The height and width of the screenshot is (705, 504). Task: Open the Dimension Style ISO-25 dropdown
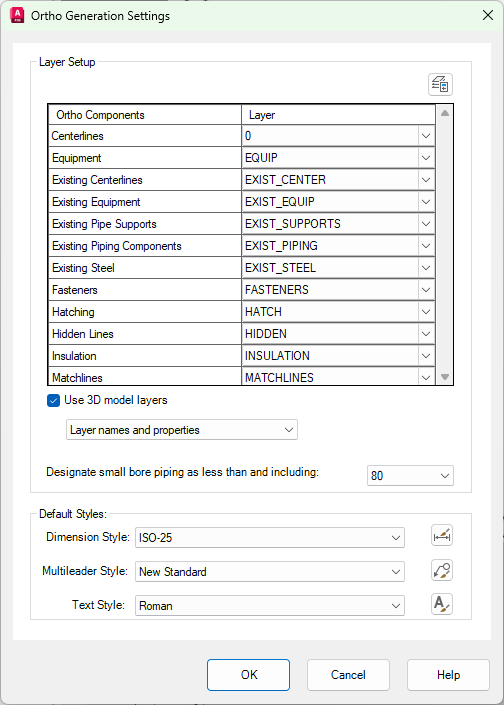(x=270, y=538)
